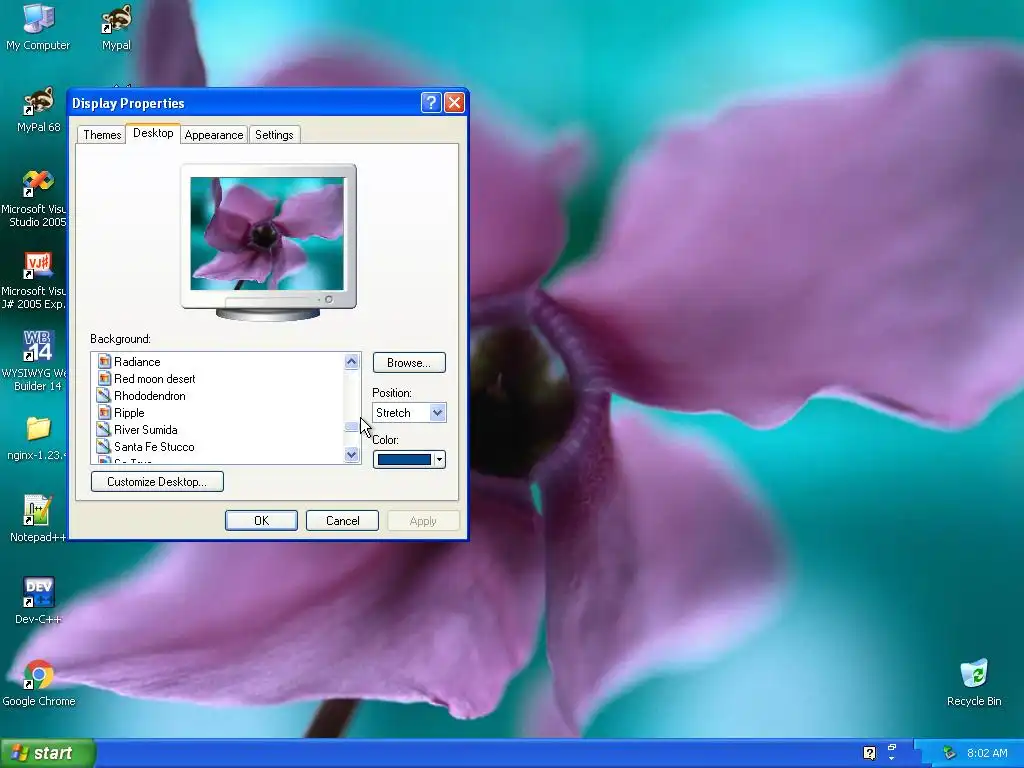
Task: Click the Apply button
Action: [423, 520]
